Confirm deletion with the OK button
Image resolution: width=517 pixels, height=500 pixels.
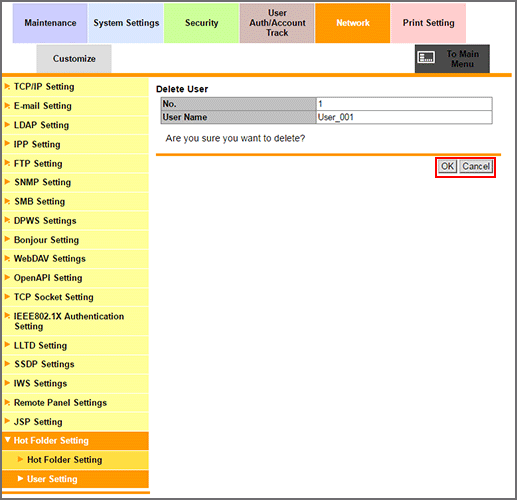(x=447, y=166)
